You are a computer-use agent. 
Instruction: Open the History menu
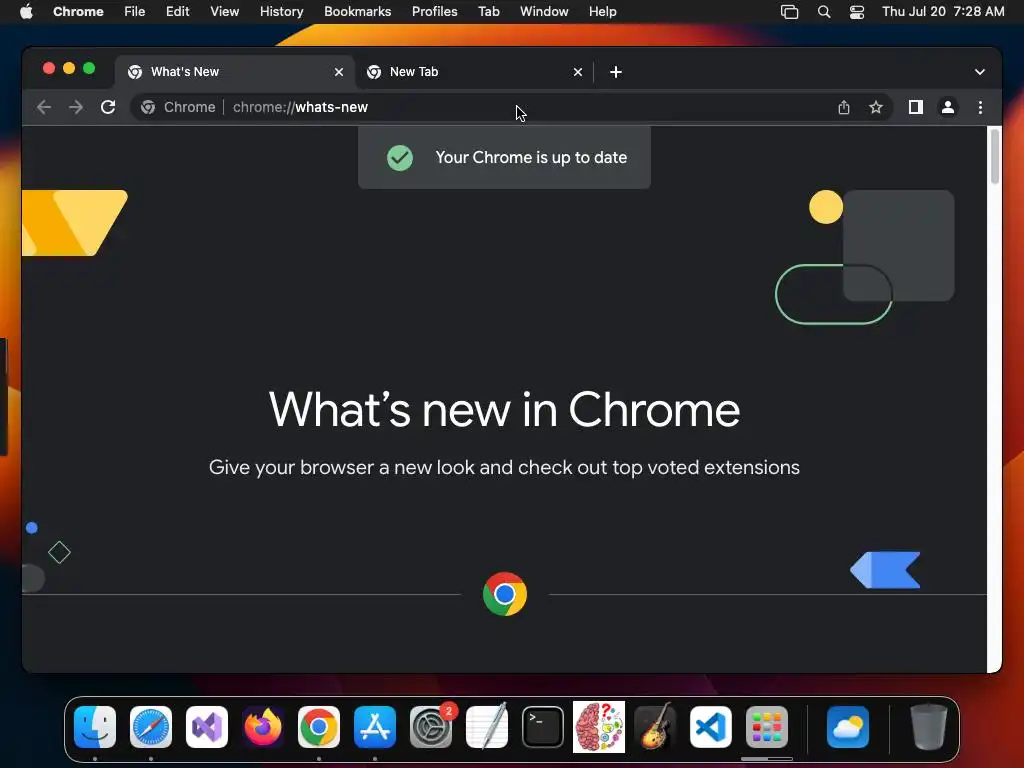(x=281, y=11)
